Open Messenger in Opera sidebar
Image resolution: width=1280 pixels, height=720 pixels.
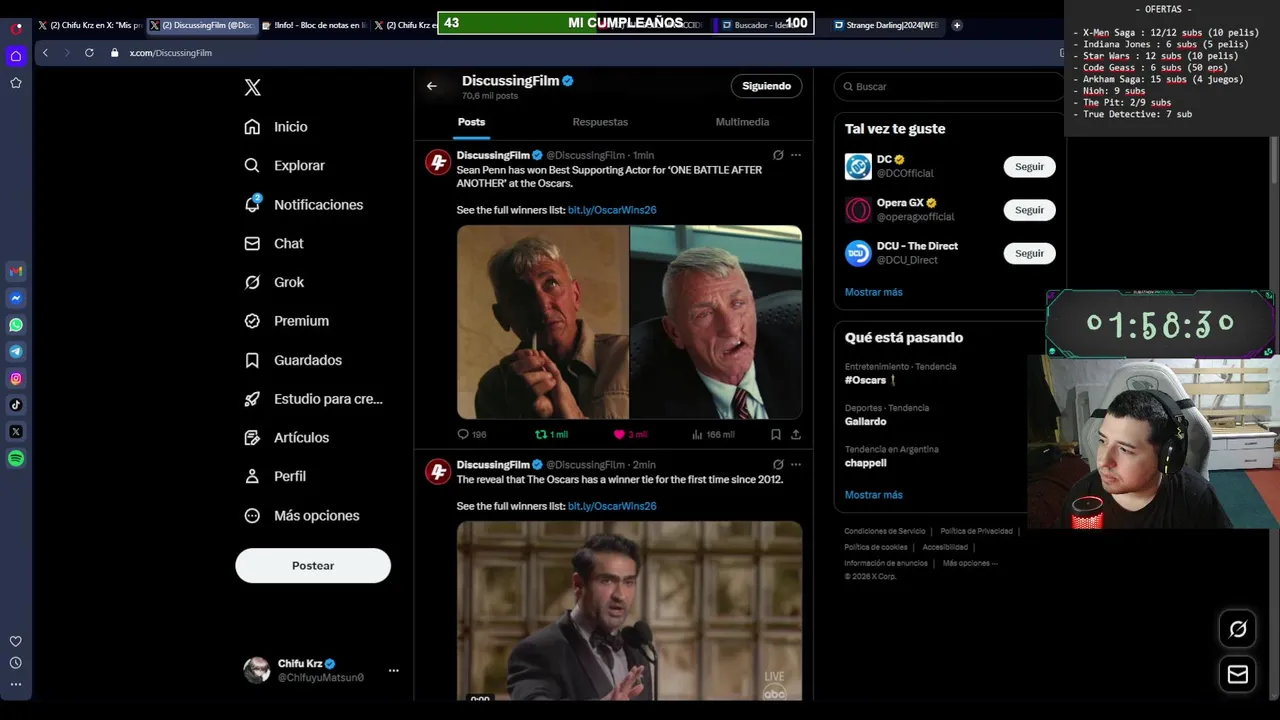pos(16,298)
